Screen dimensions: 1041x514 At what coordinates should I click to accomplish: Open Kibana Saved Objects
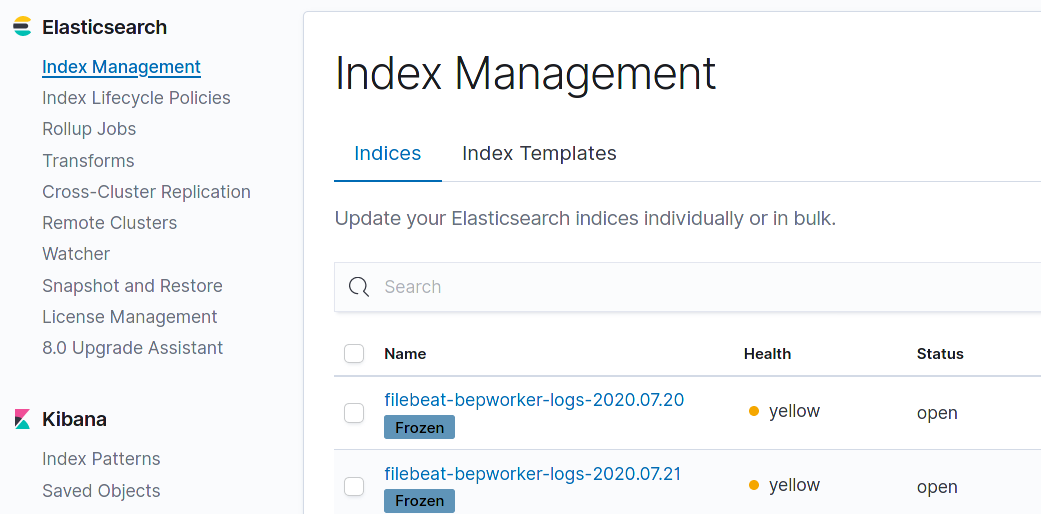(x=101, y=491)
